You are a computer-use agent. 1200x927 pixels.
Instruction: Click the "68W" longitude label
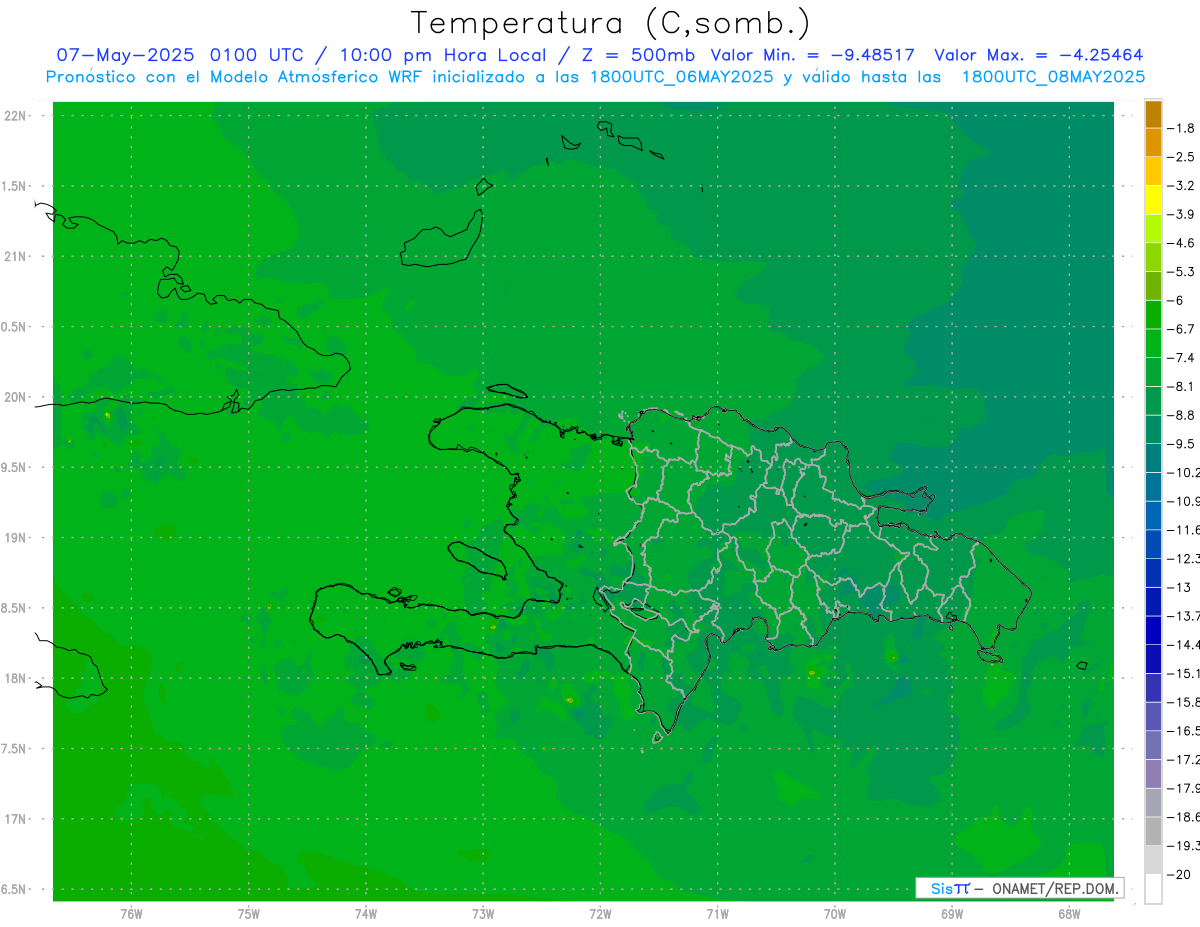pos(1069,913)
